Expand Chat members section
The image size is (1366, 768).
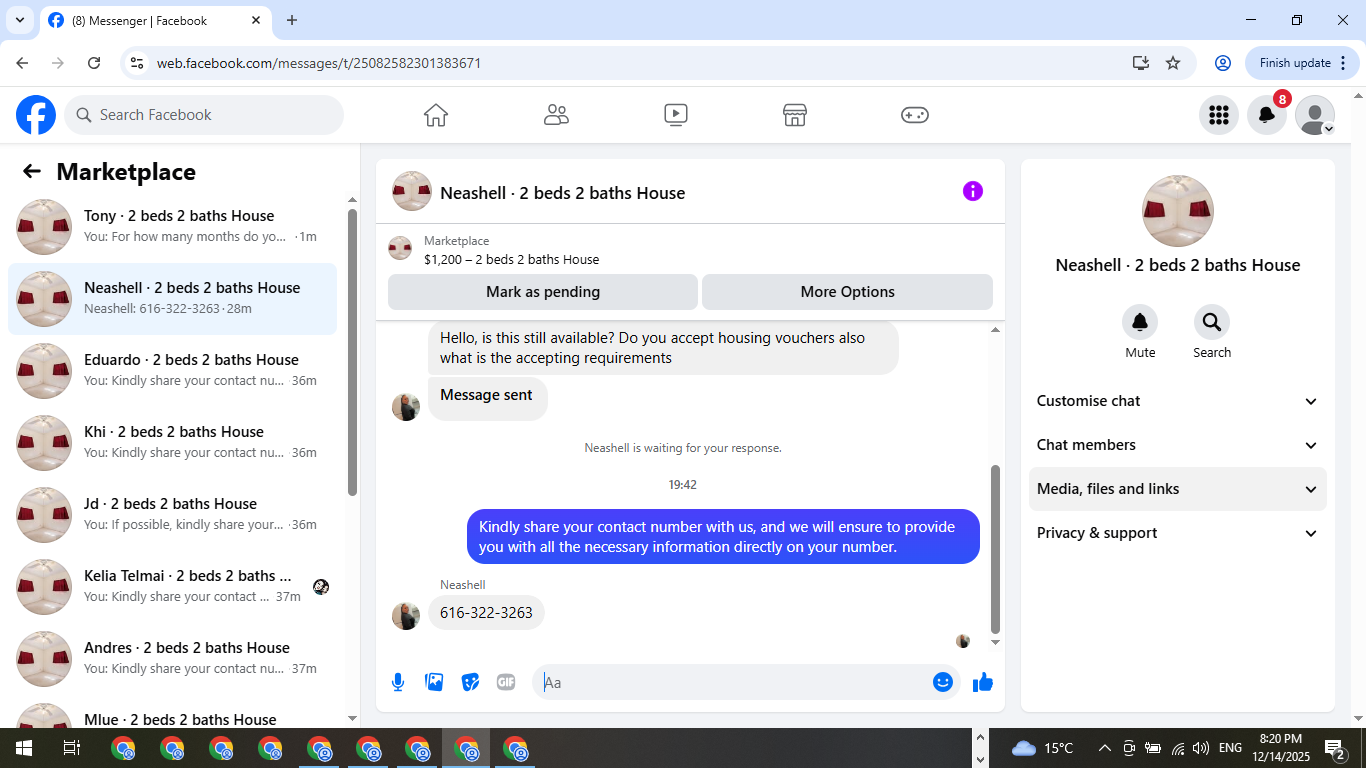click(x=1177, y=445)
